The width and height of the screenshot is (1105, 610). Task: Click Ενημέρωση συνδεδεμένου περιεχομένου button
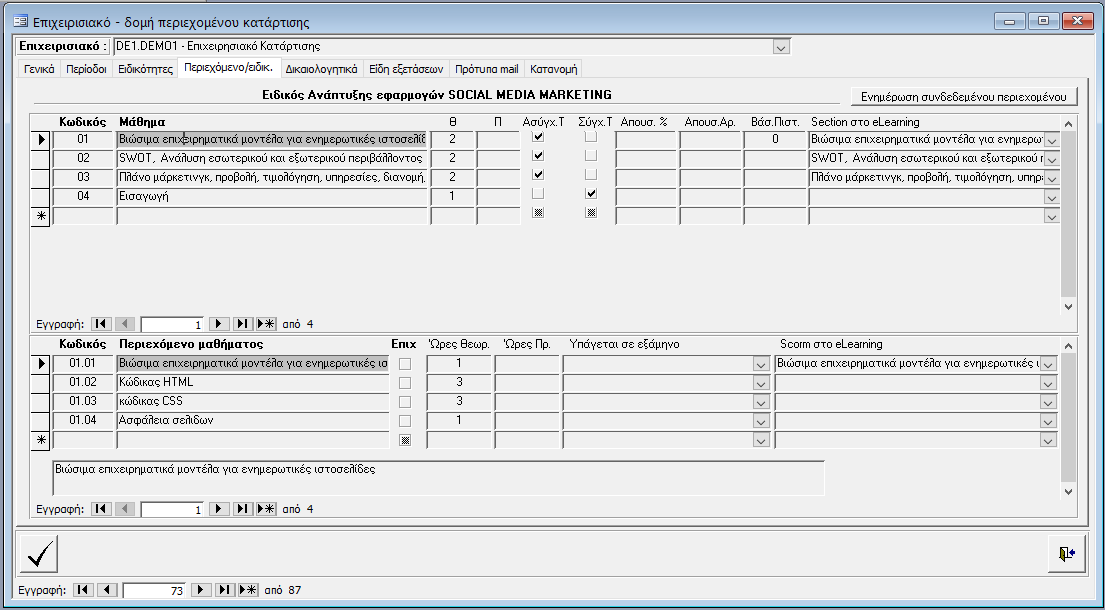coord(964,96)
